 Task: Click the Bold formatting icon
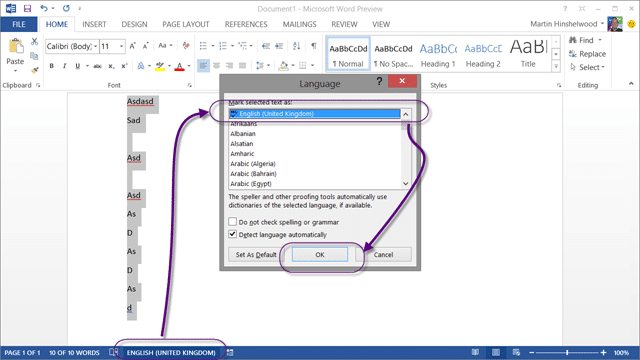coord(51,66)
